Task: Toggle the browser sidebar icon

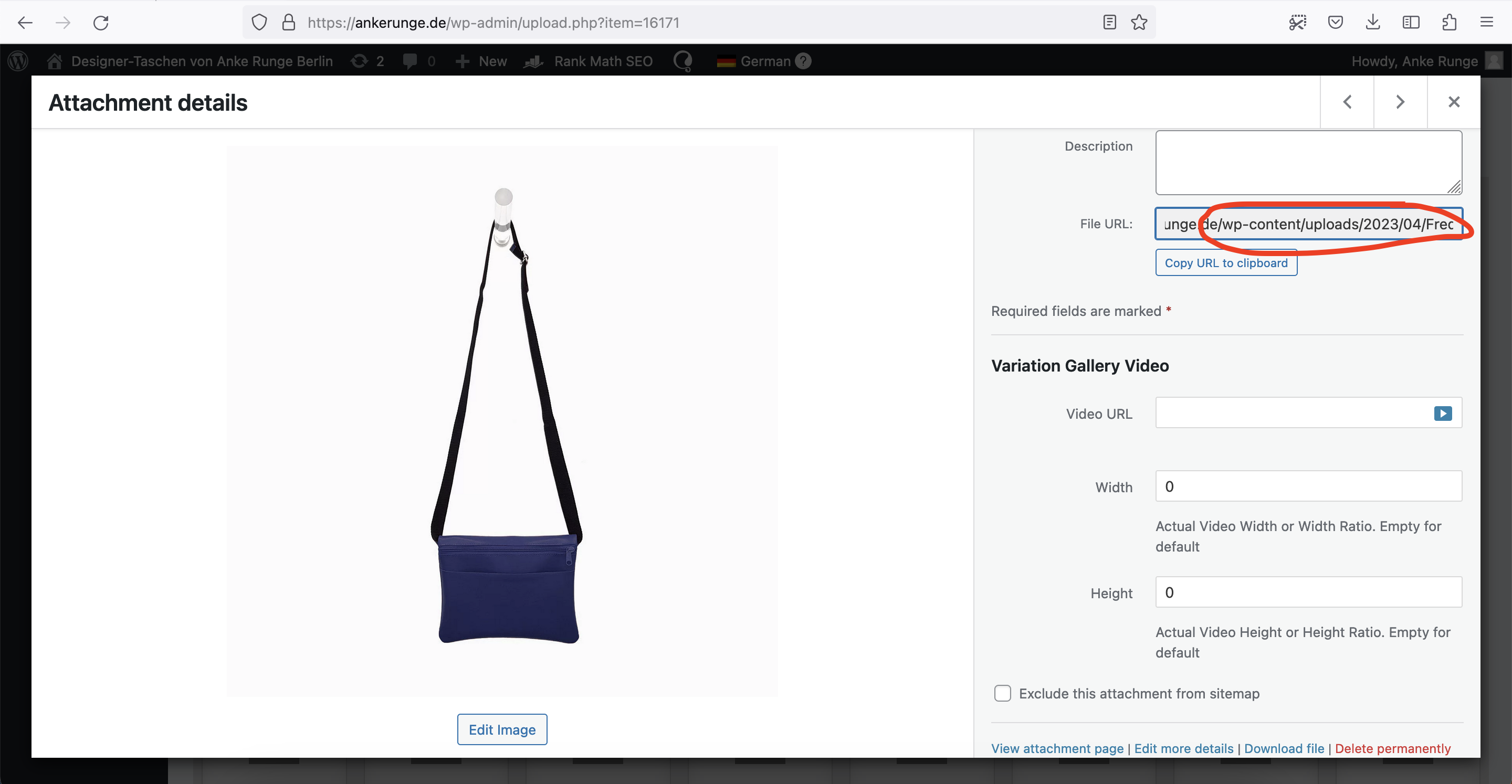Action: [1411, 22]
